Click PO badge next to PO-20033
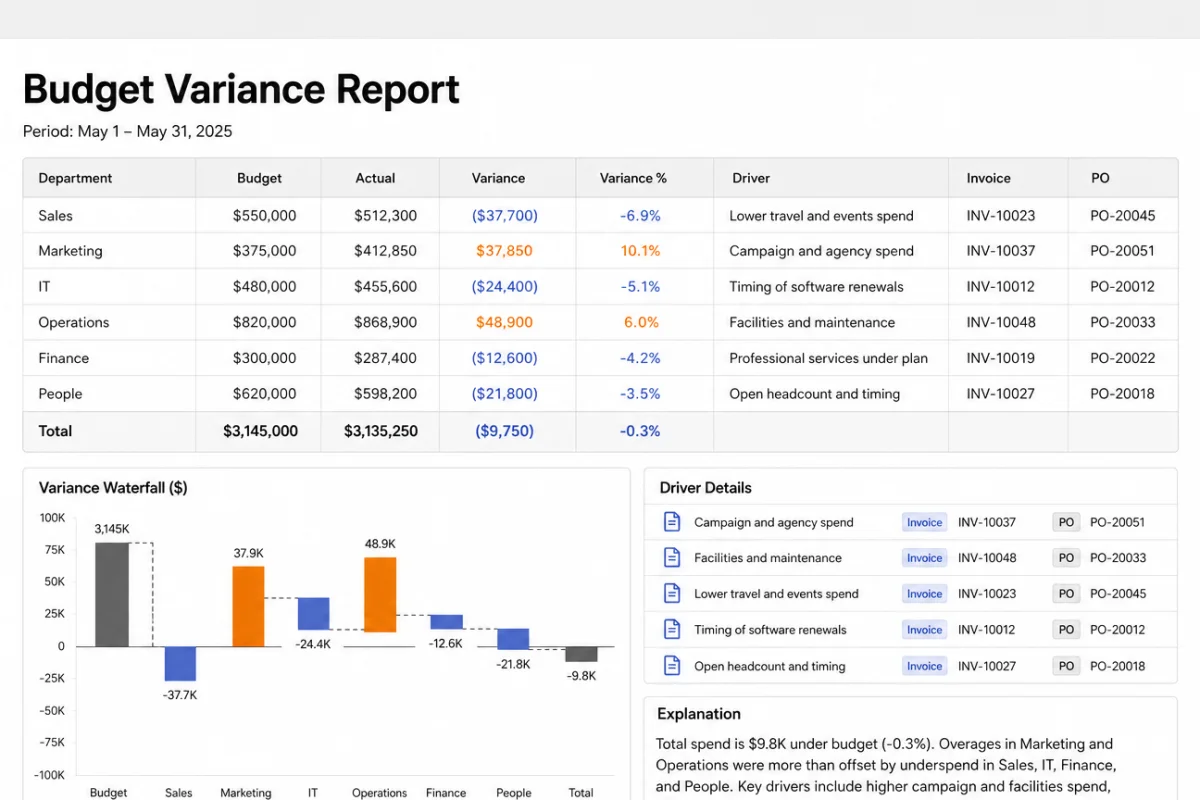This screenshot has width=1200, height=800. (1066, 558)
